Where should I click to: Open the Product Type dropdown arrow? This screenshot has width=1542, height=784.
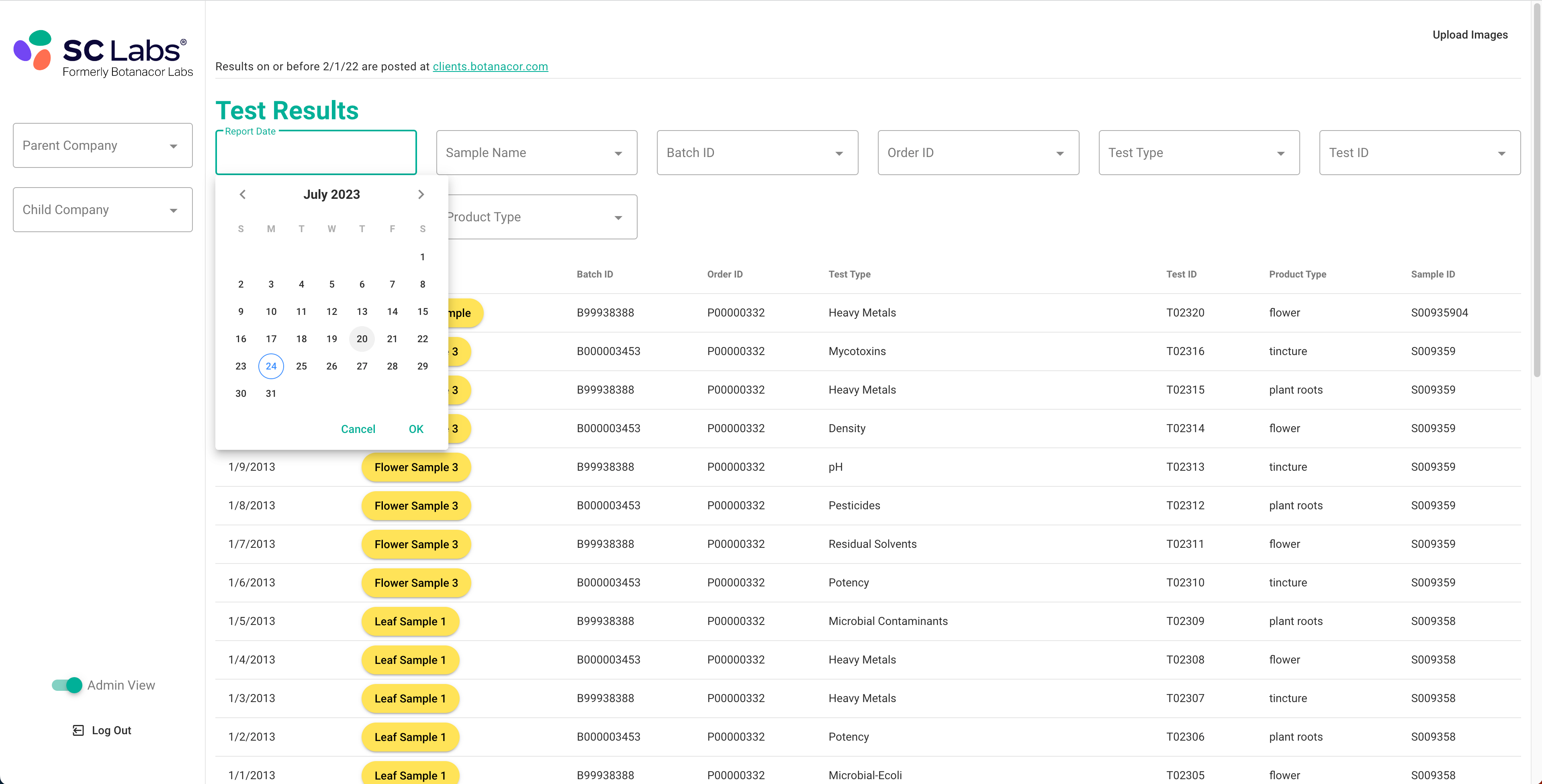618,217
